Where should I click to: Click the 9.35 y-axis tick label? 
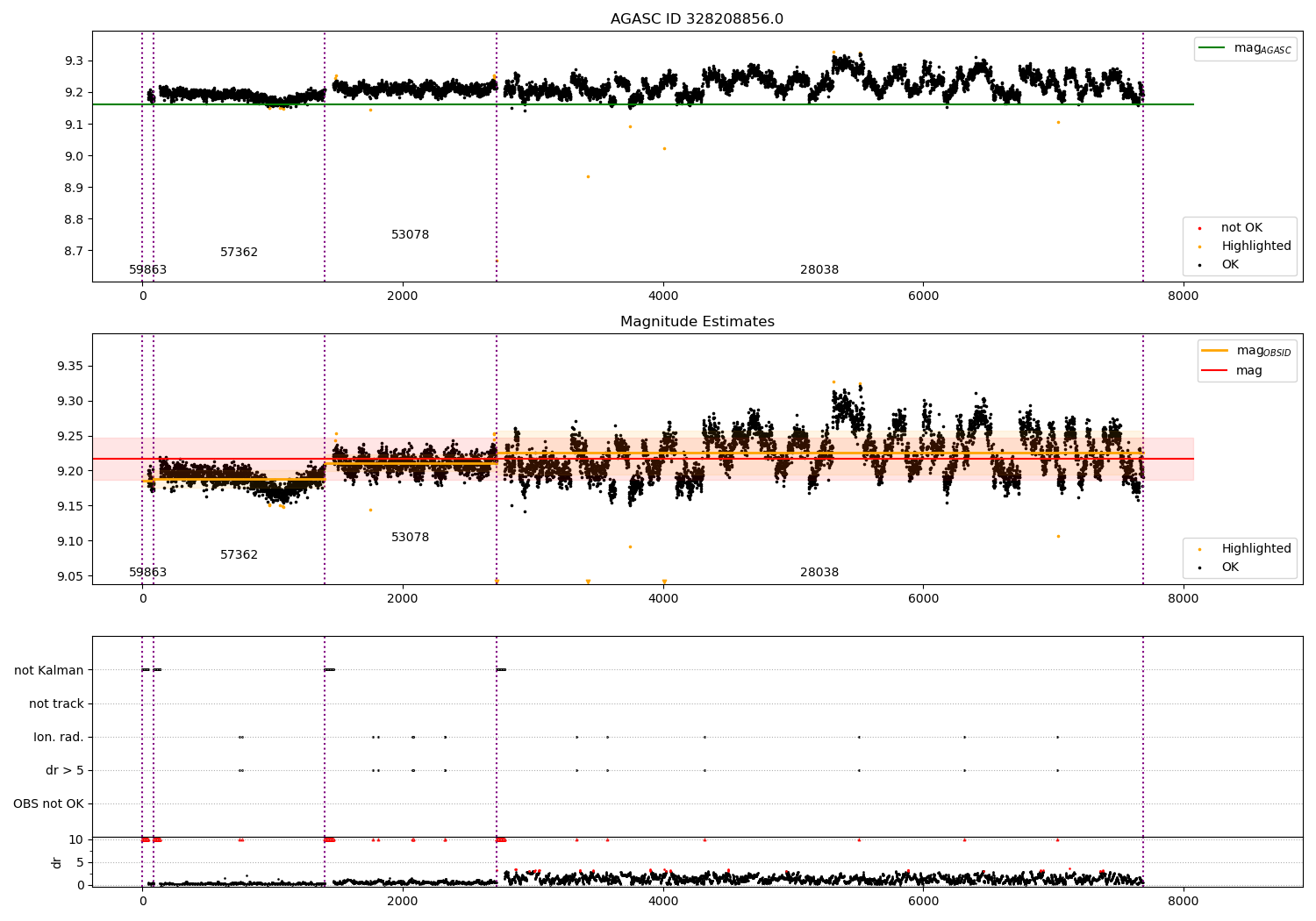coord(70,367)
